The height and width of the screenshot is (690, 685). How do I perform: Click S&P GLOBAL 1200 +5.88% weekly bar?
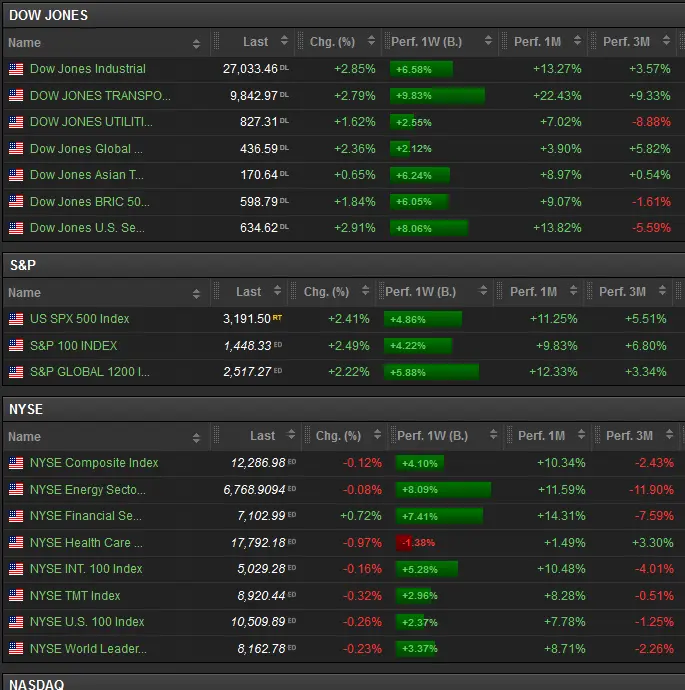(431, 372)
